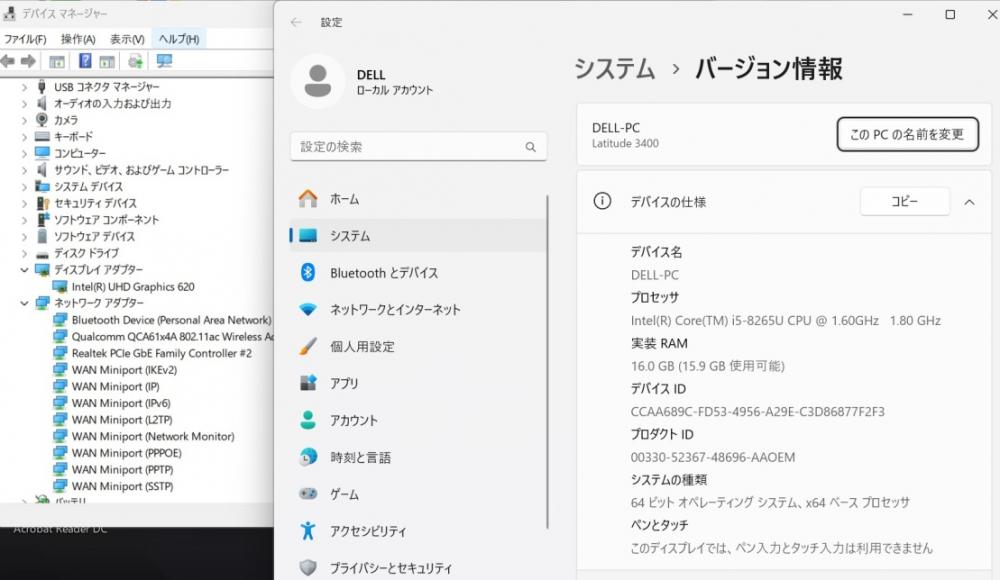Screen dimensions: 1000x580
Task: Click System breadcrumb link in header
Action: (x=615, y=68)
